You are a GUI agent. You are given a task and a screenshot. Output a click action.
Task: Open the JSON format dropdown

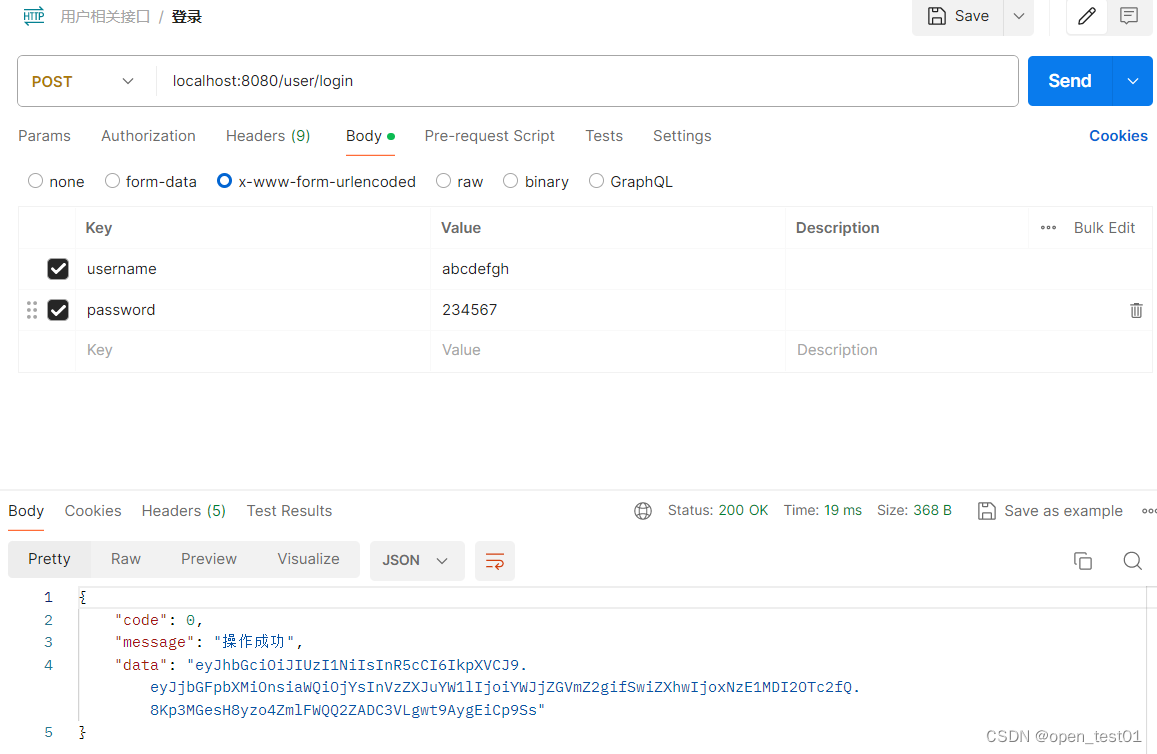tap(417, 561)
